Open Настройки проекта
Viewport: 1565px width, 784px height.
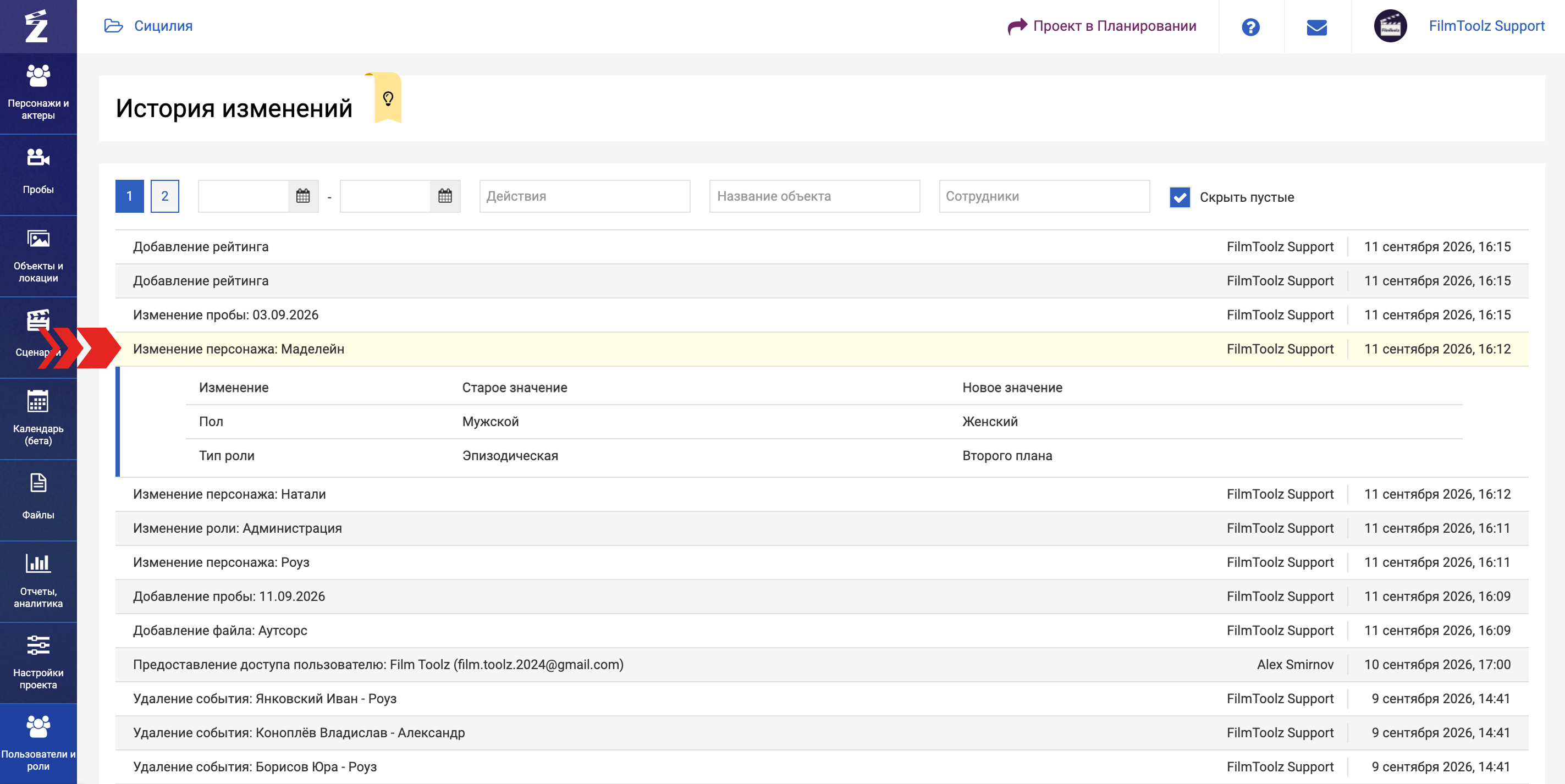(x=38, y=662)
